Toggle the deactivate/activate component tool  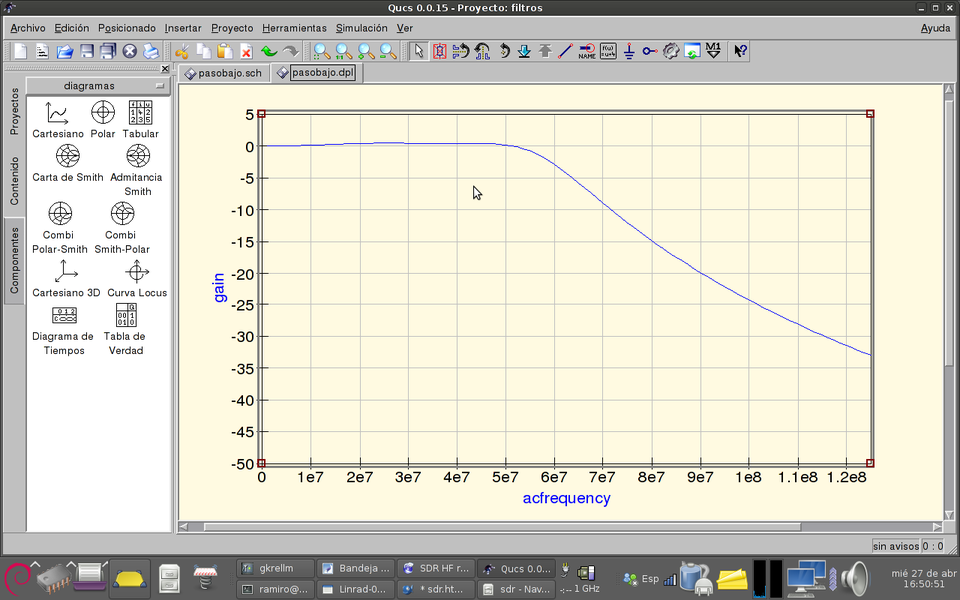click(x=439, y=51)
